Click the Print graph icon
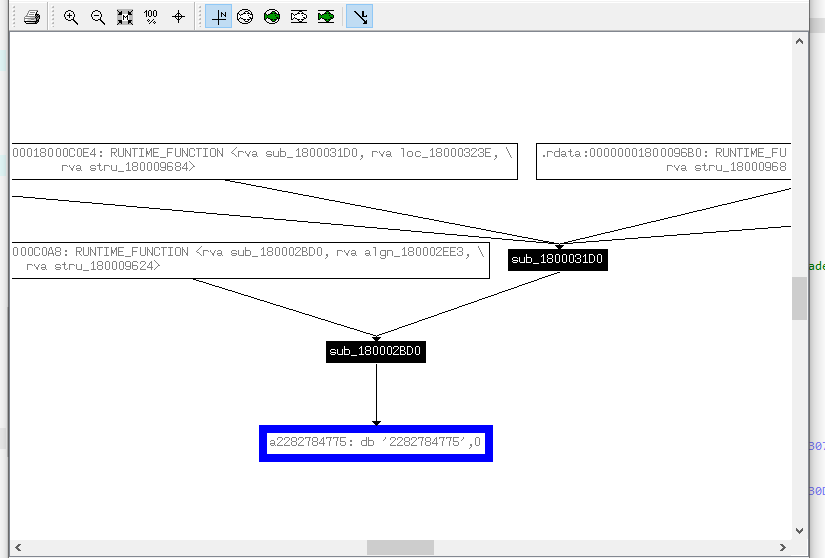825x558 pixels. pyautogui.click(x=32, y=17)
